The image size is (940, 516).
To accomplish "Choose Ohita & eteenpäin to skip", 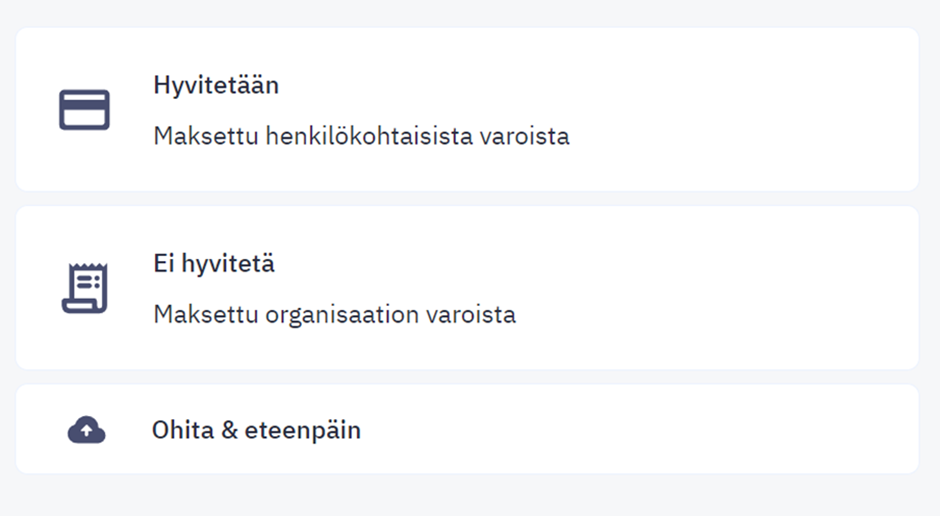I will [467, 429].
